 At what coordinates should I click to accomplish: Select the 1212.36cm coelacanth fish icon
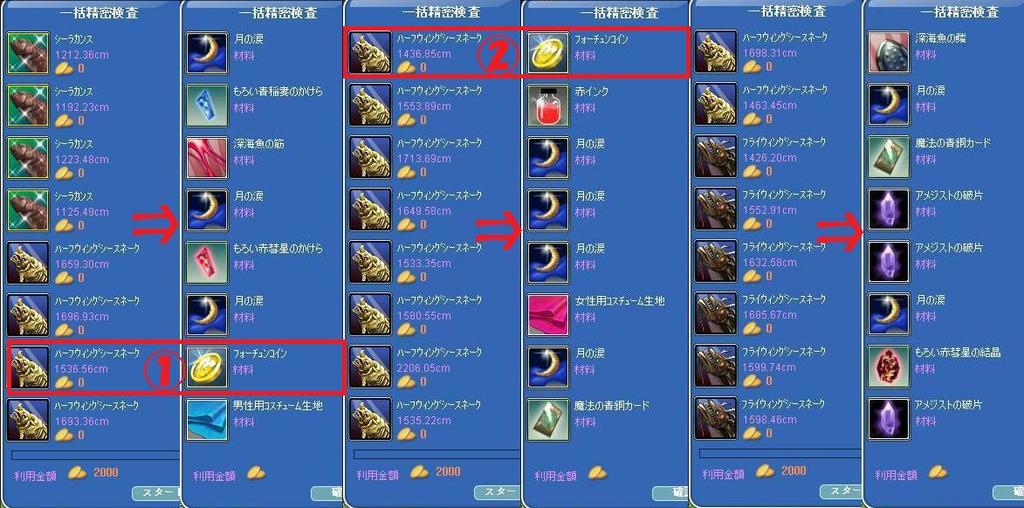pos(28,53)
